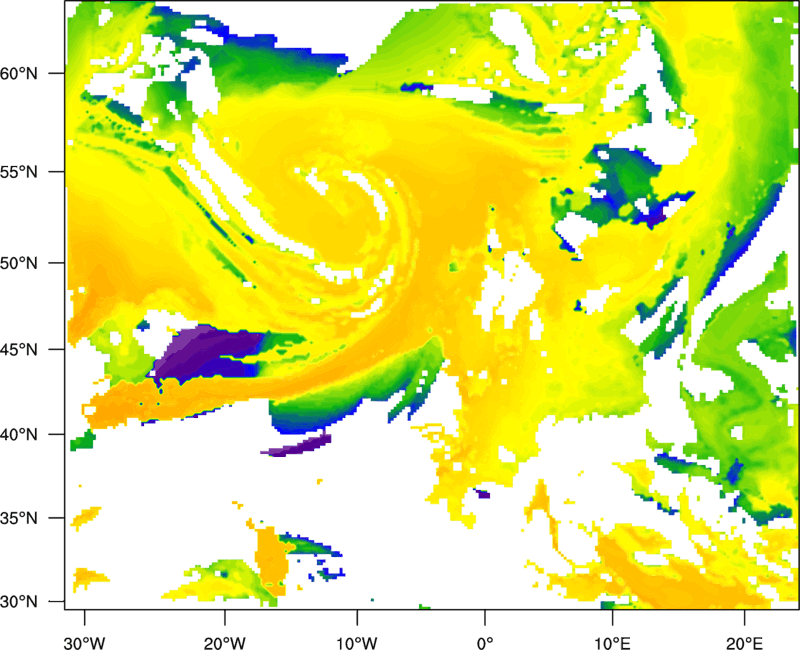Click the 50°N latitude axis label
The height and width of the screenshot is (650, 800).
point(19,263)
